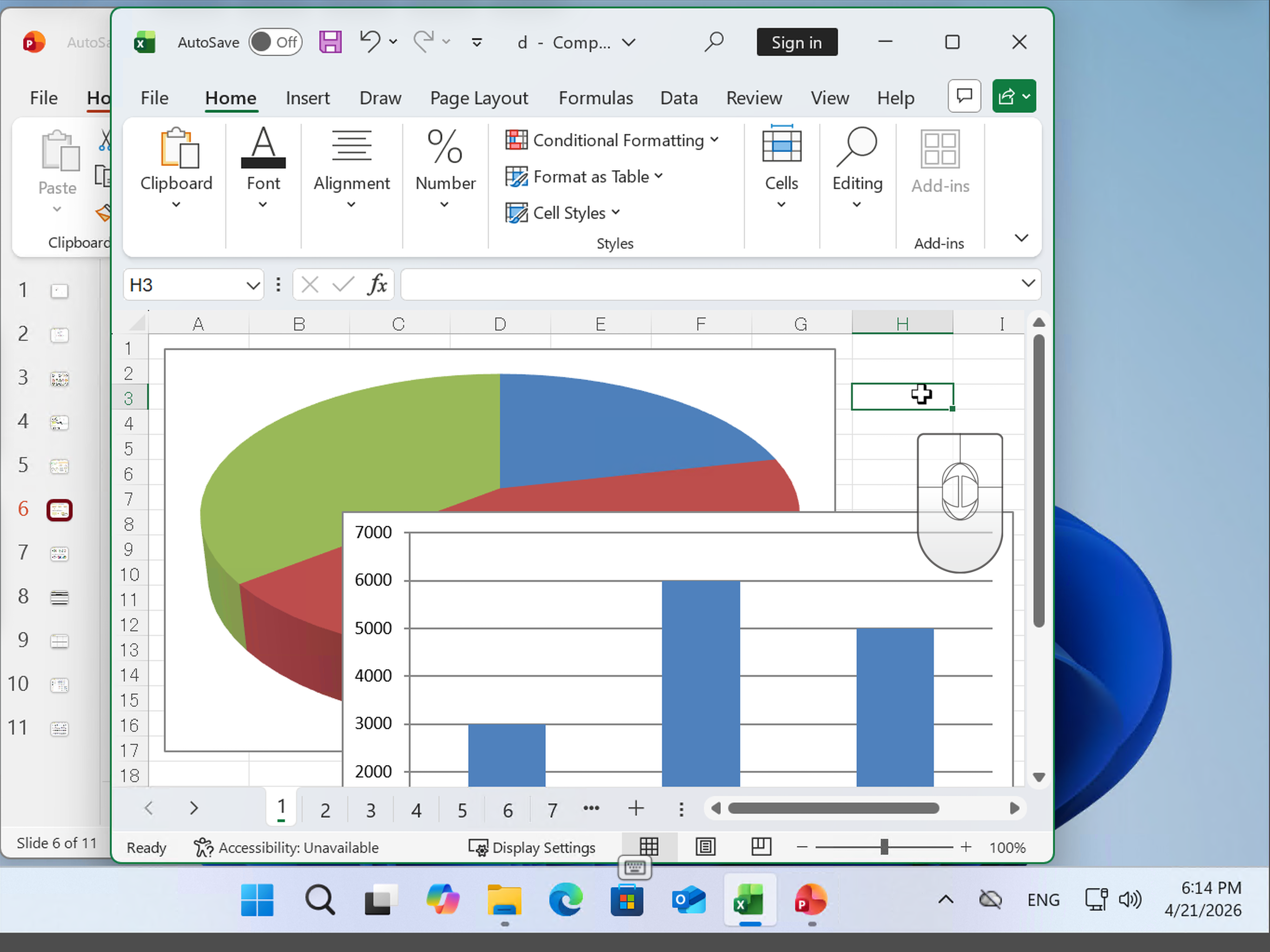Open Display Settings in status bar
The height and width of the screenshot is (952, 1270).
tap(532, 847)
